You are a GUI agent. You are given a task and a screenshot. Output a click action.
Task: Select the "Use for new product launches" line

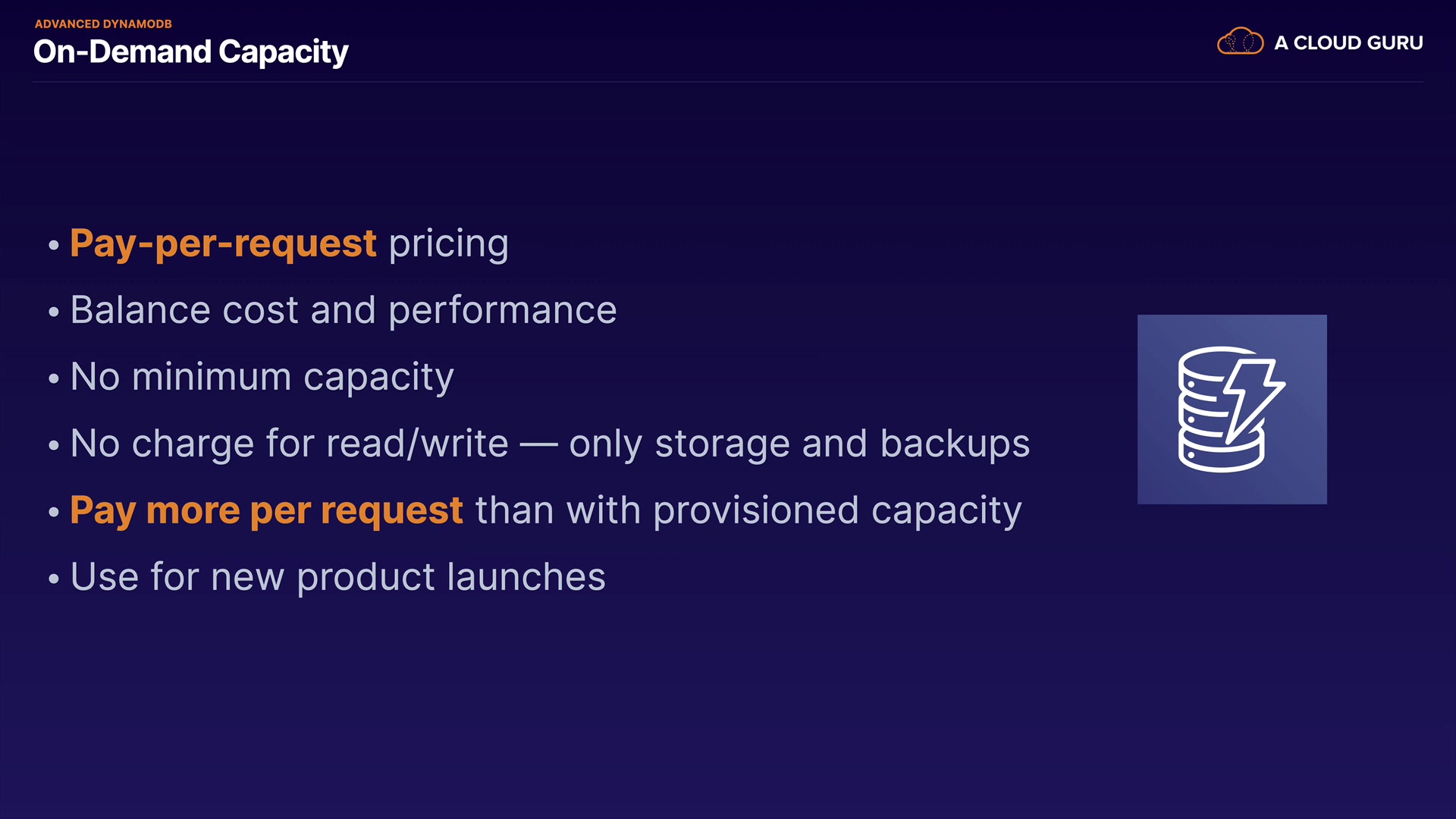pos(337,577)
